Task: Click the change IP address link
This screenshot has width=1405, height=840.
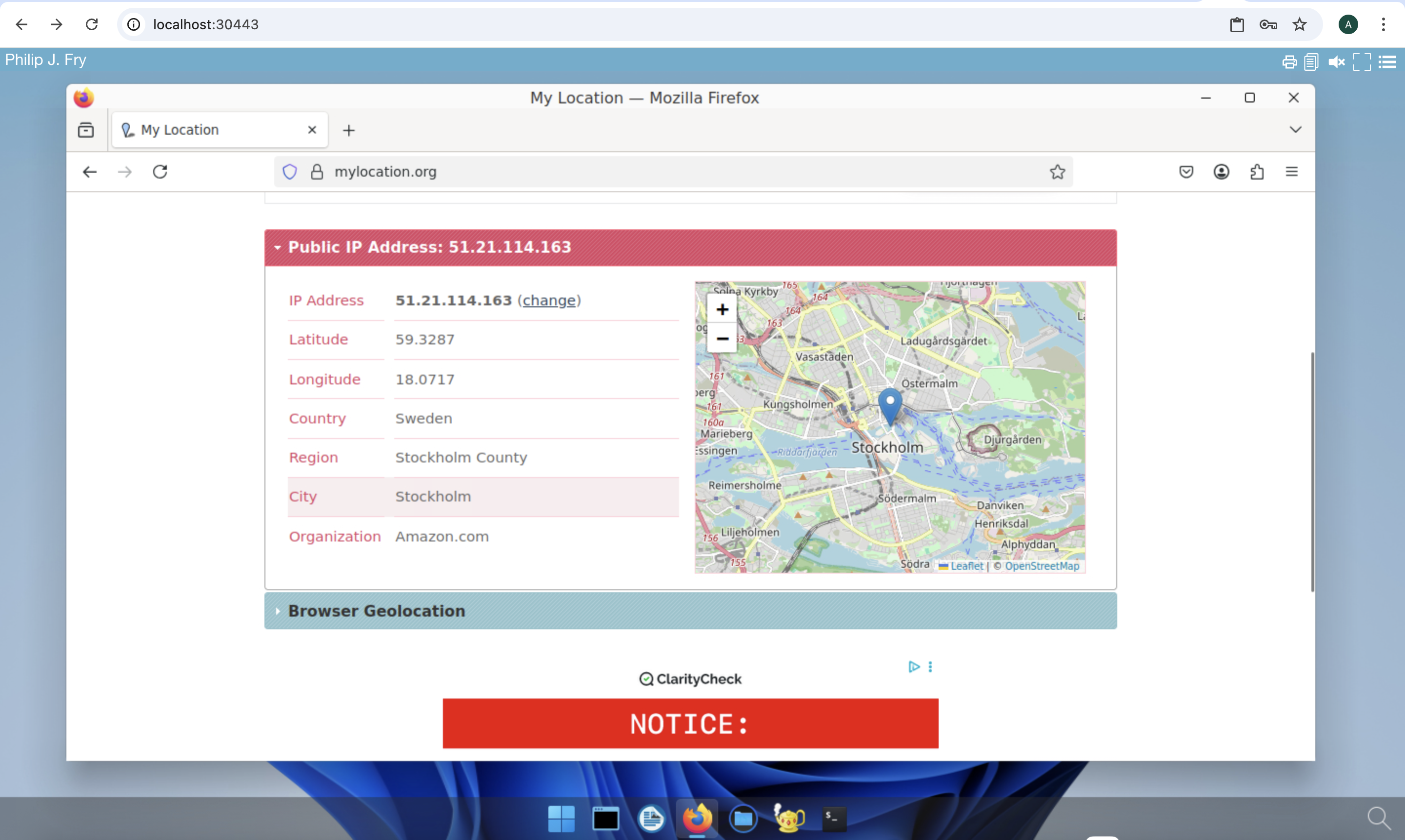Action: coord(548,300)
